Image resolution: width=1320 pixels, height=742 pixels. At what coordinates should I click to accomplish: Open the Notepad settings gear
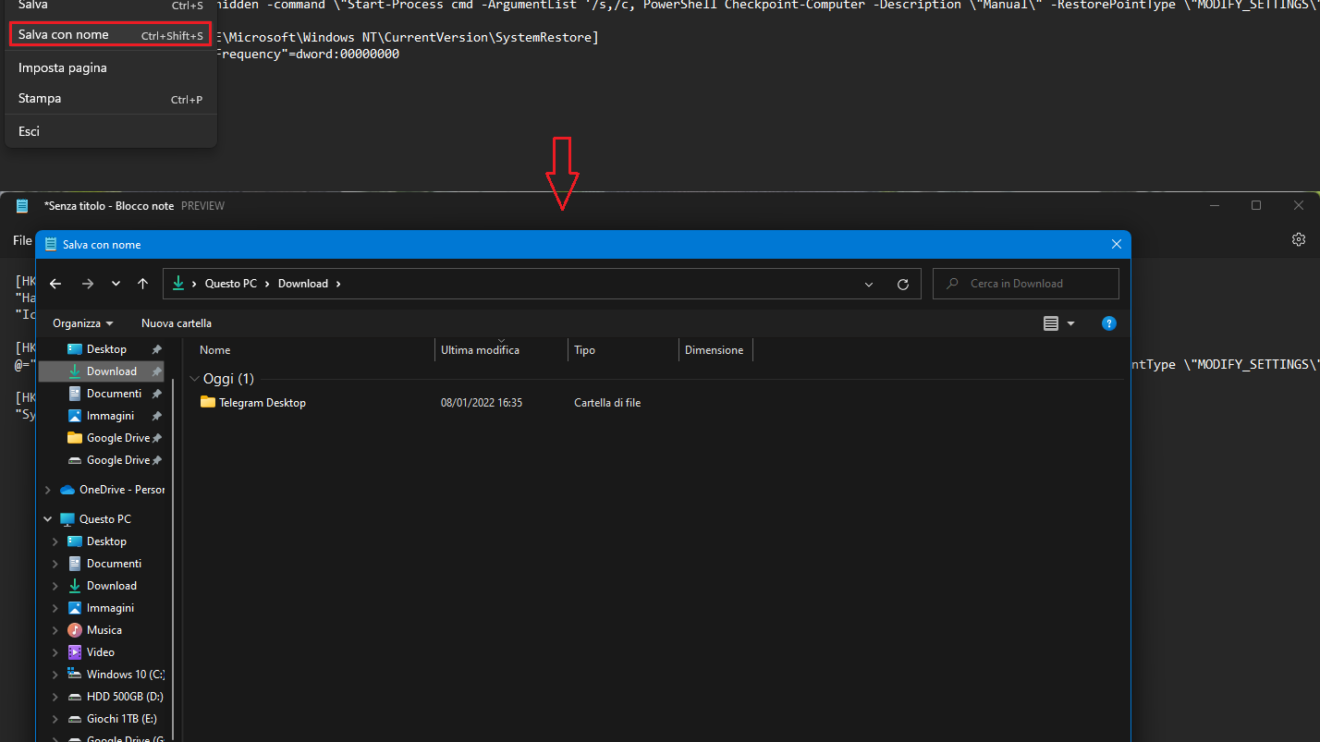pyautogui.click(x=1298, y=240)
